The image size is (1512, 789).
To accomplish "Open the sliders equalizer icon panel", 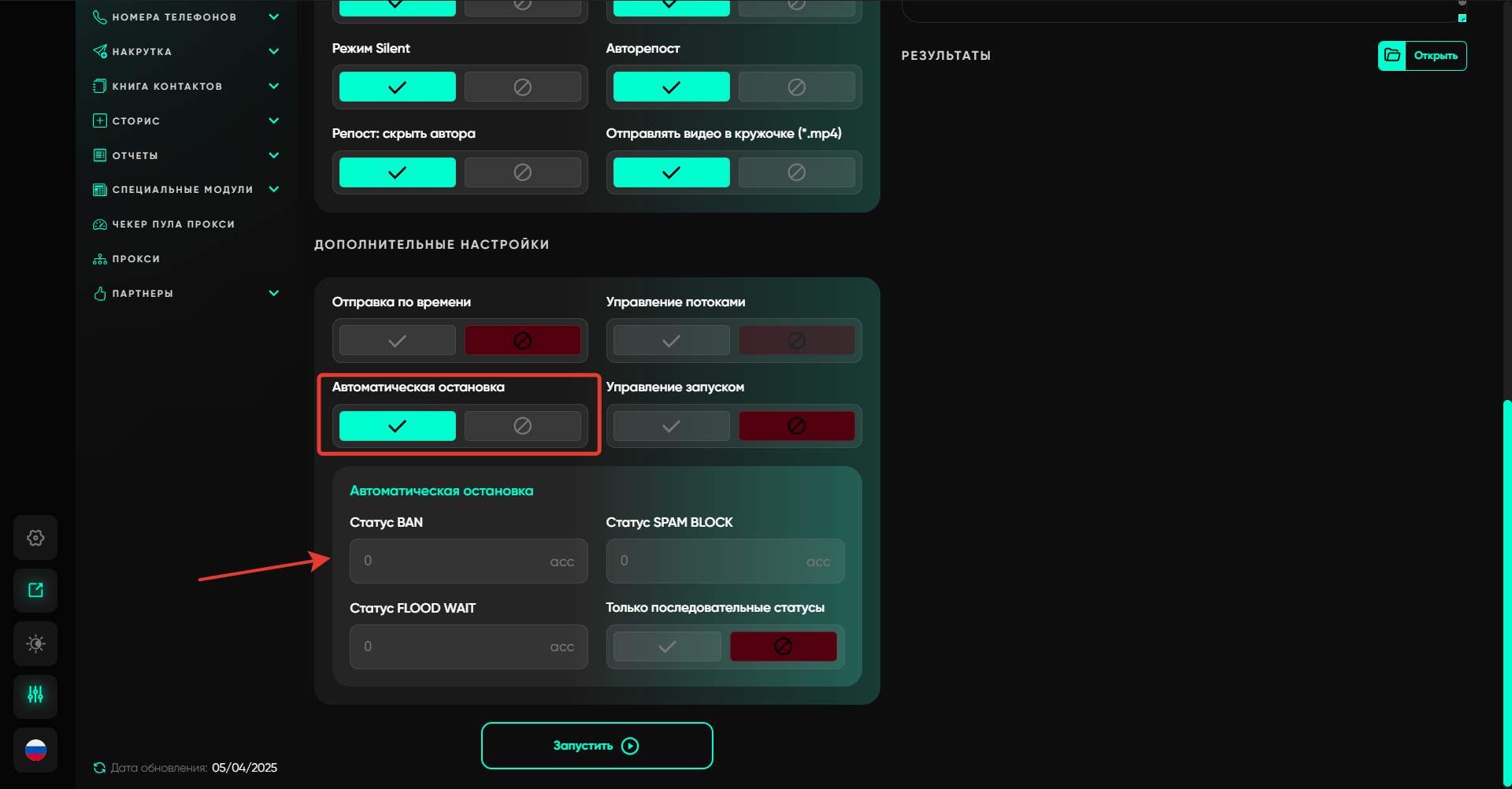I will [x=35, y=695].
